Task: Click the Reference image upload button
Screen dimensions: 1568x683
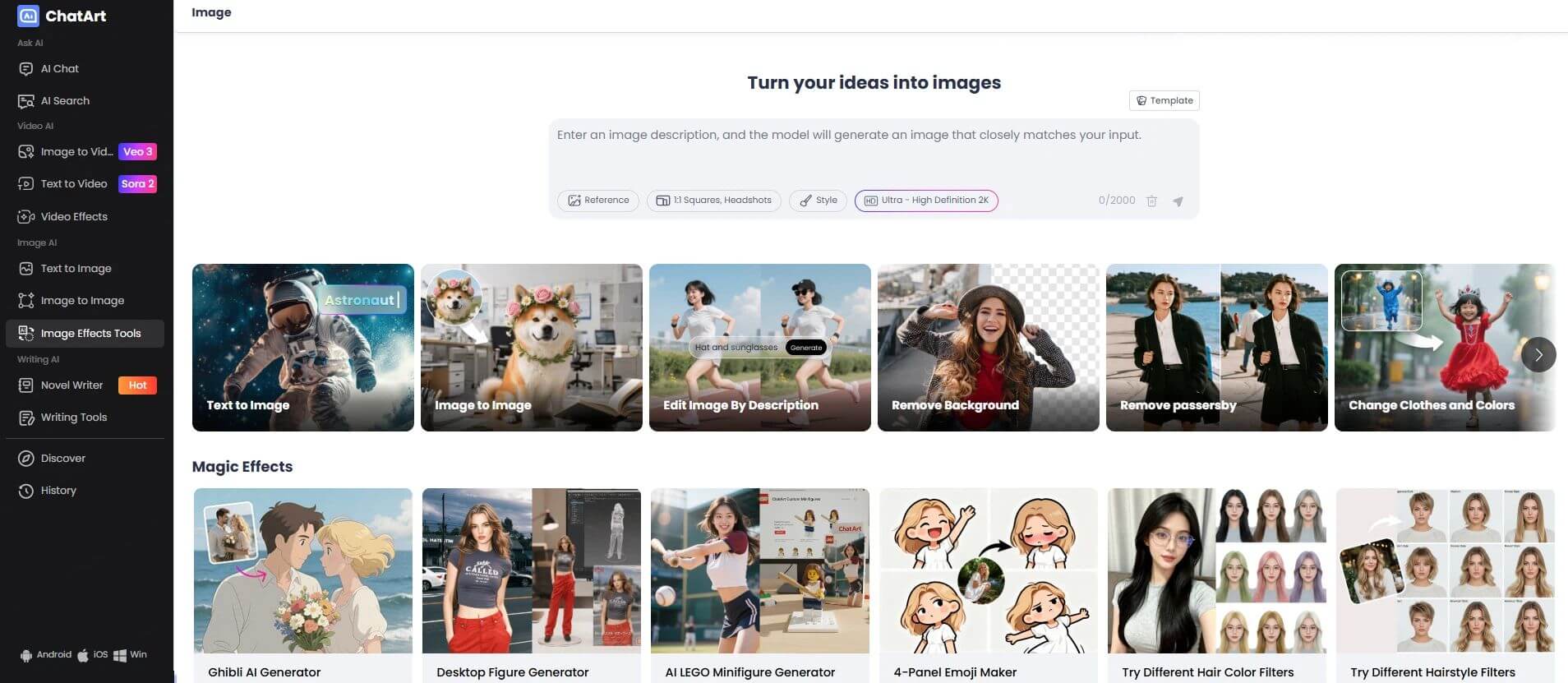Action: click(598, 201)
